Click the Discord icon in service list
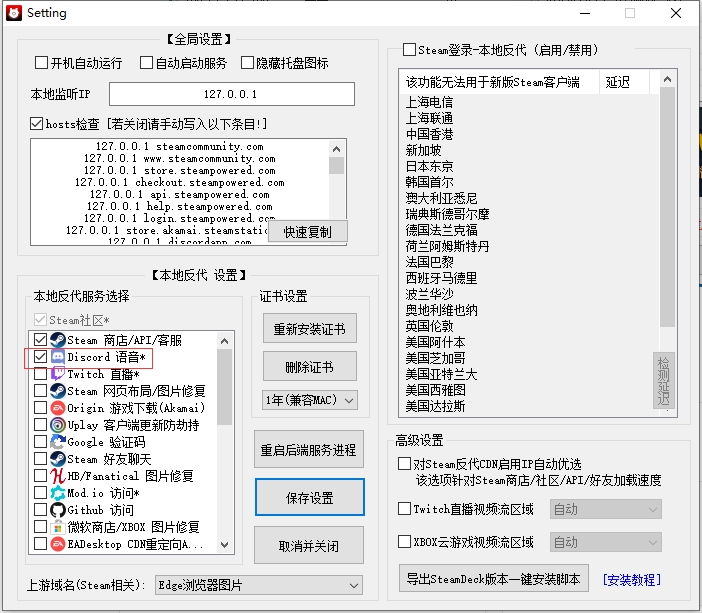This screenshot has height=613, width=702. [58, 357]
